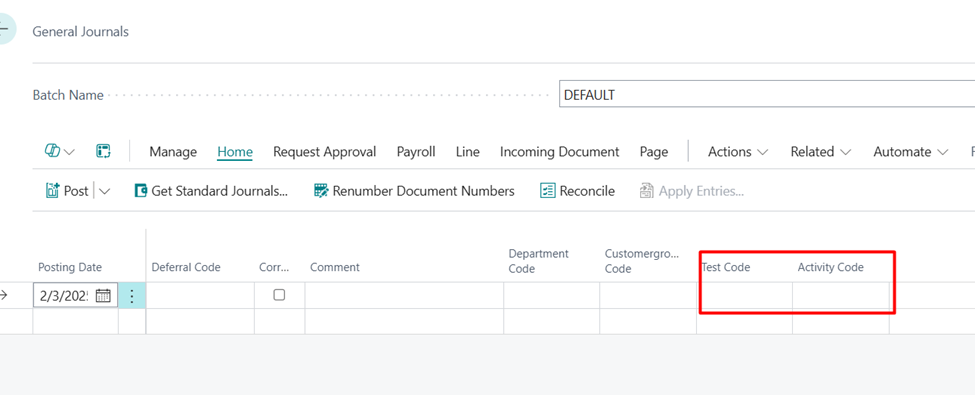Click the Reconcile icon
This screenshot has width=975, height=395.
(x=547, y=190)
